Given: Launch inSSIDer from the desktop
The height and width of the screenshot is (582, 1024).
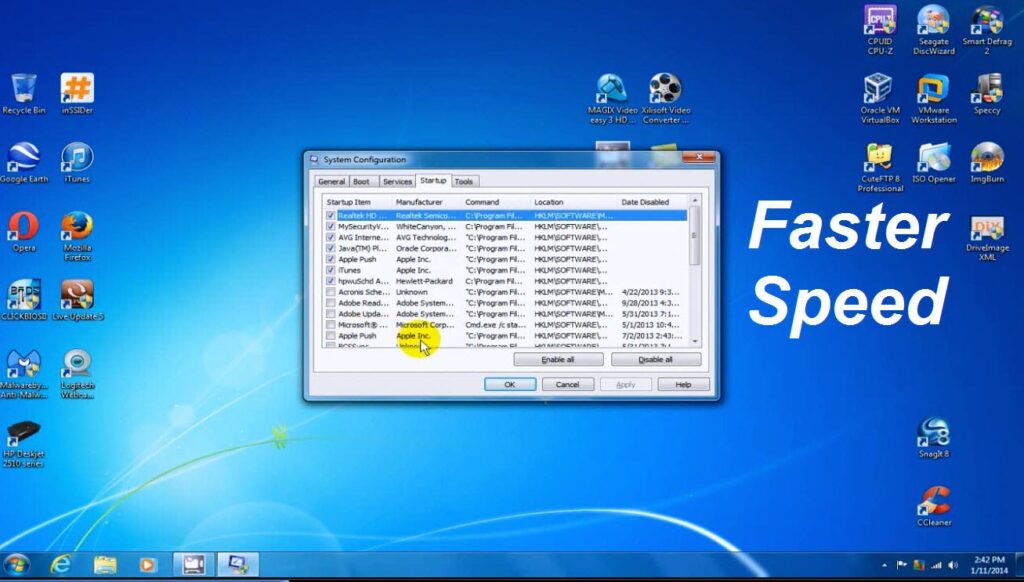Looking at the screenshot, I should pyautogui.click(x=77, y=94).
